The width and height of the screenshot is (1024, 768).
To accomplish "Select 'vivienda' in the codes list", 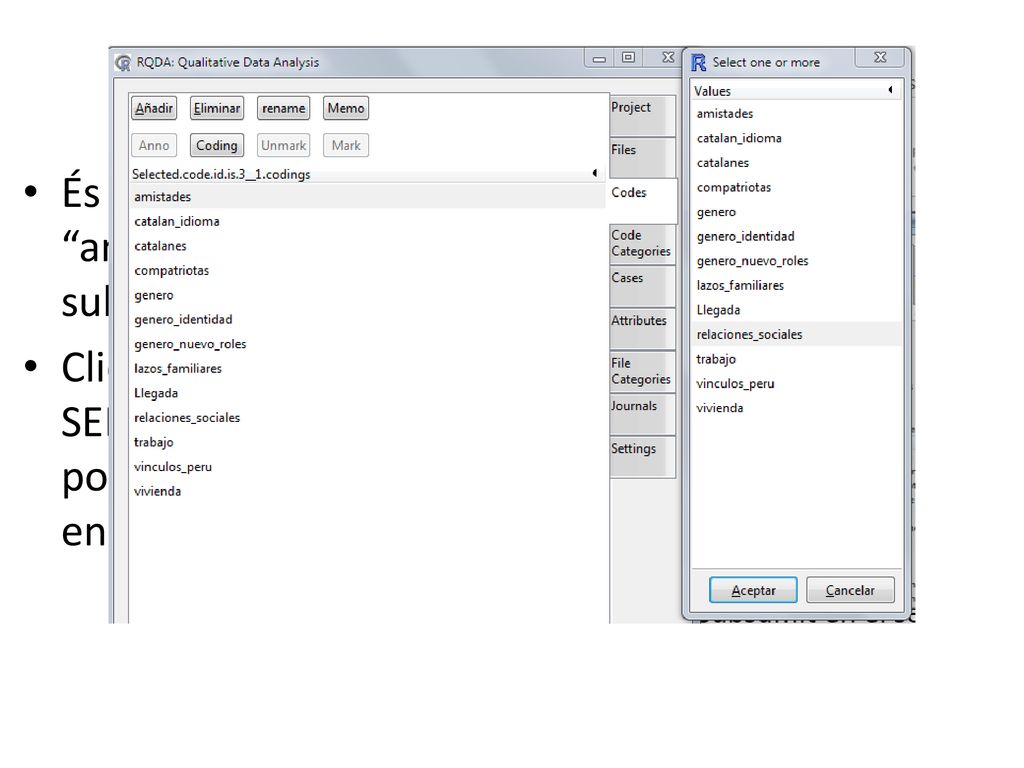I will (368, 491).
